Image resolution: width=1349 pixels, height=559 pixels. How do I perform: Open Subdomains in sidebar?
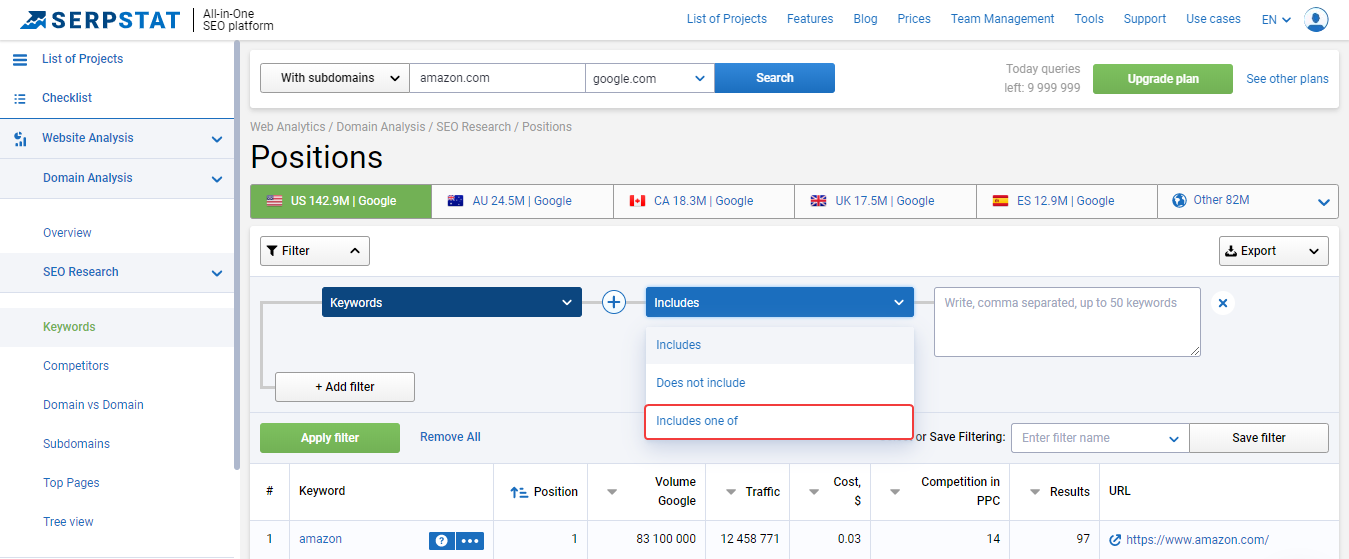[x=76, y=444]
